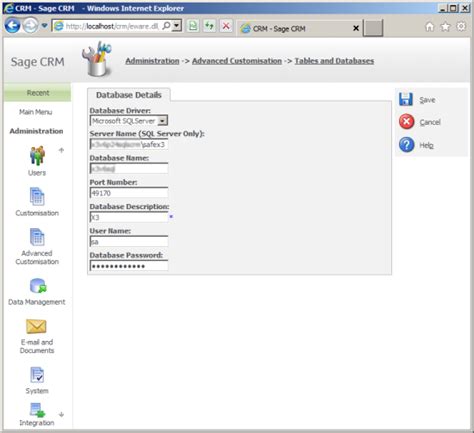
Task: Click the Cancel text link
Action: coord(430,122)
